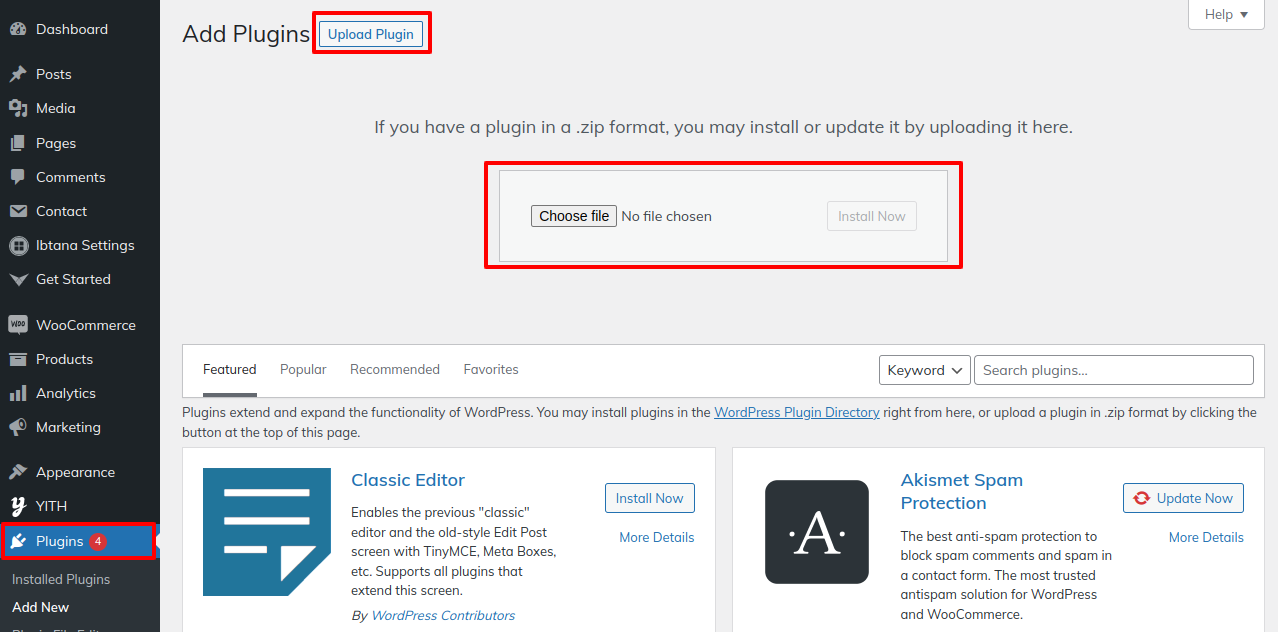Switch to the Featured tab
Image resolution: width=1278 pixels, height=632 pixels.
(x=230, y=370)
